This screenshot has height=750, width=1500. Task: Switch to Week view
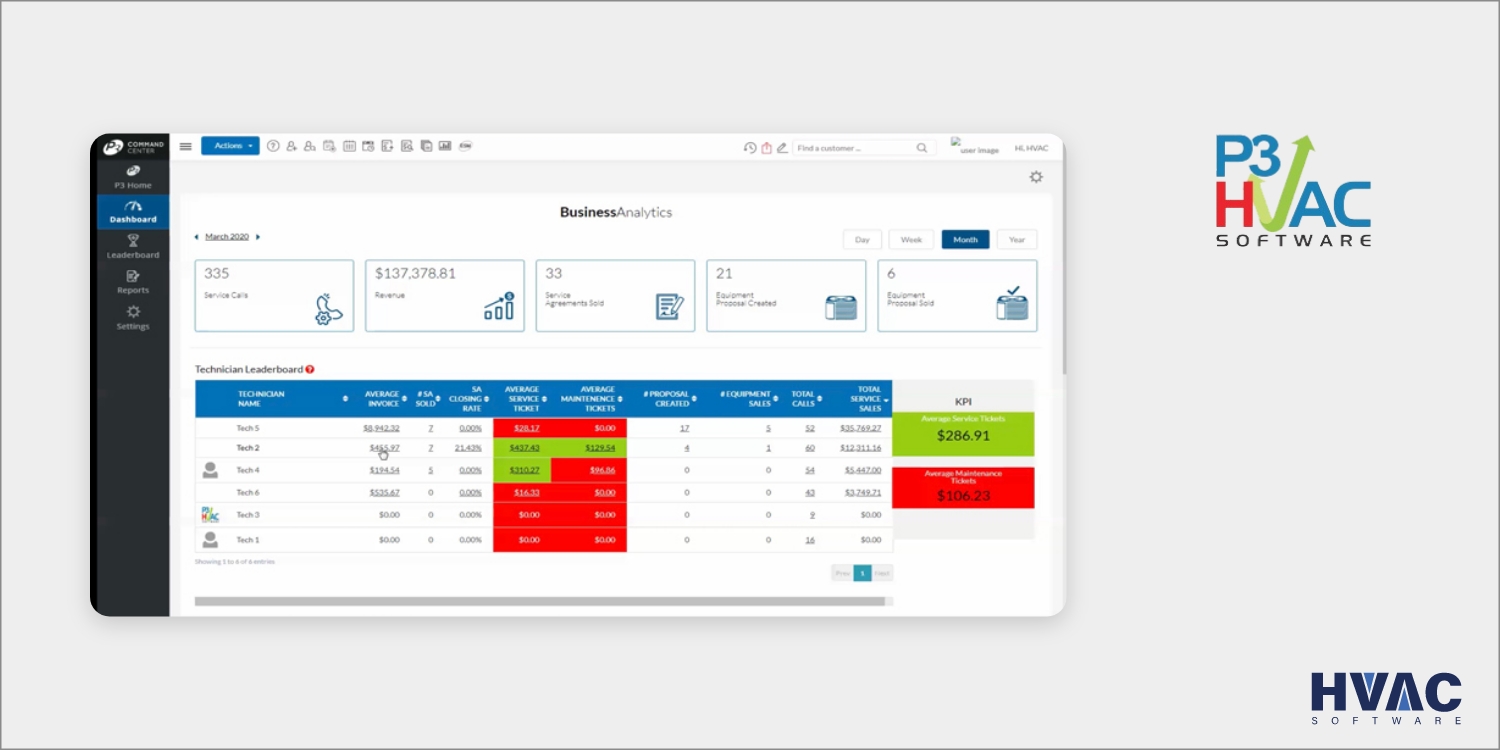(x=911, y=240)
